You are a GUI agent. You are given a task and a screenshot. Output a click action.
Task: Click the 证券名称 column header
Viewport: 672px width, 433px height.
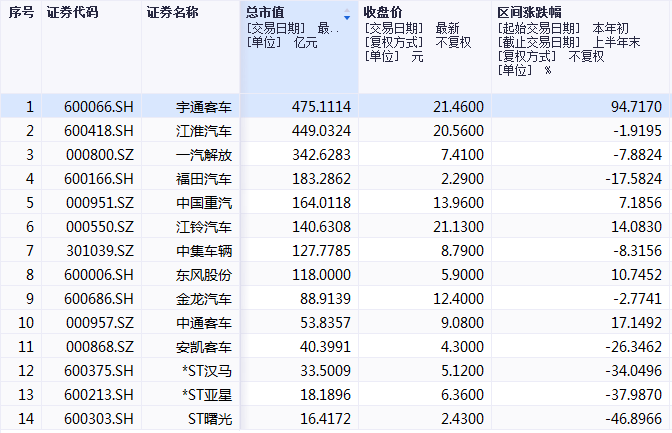click(171, 11)
